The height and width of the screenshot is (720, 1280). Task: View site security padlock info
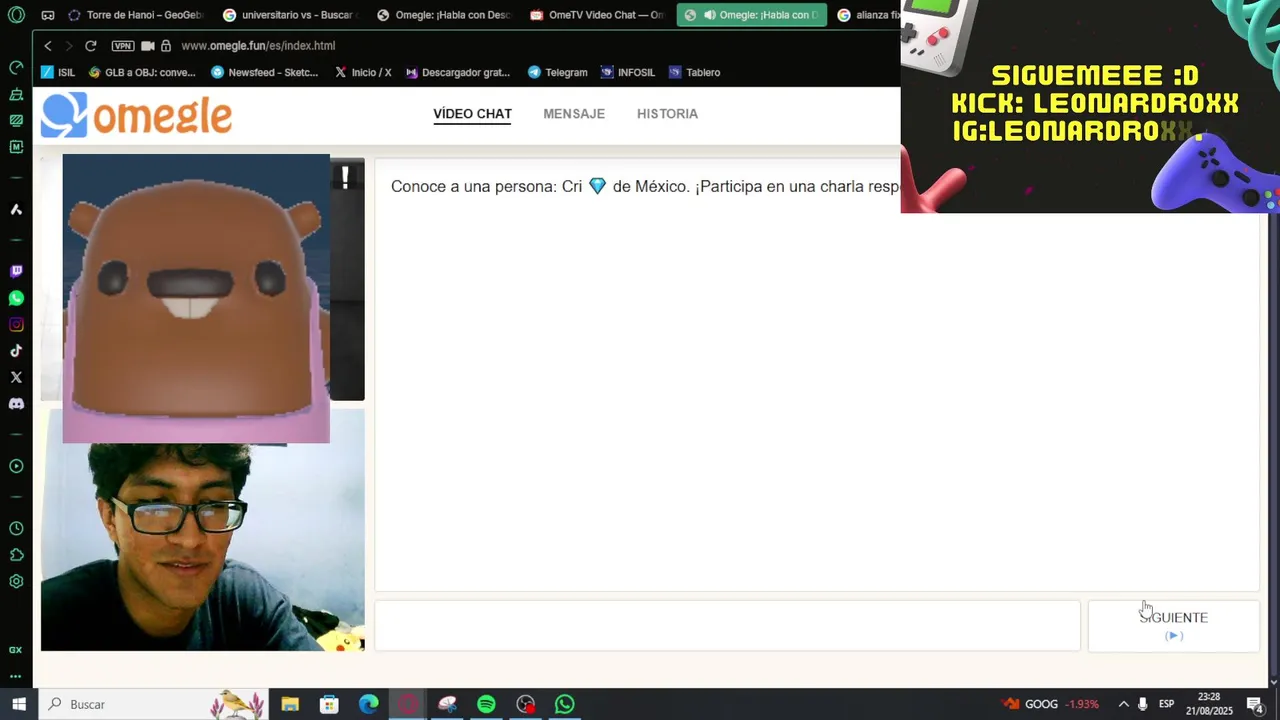click(x=166, y=46)
